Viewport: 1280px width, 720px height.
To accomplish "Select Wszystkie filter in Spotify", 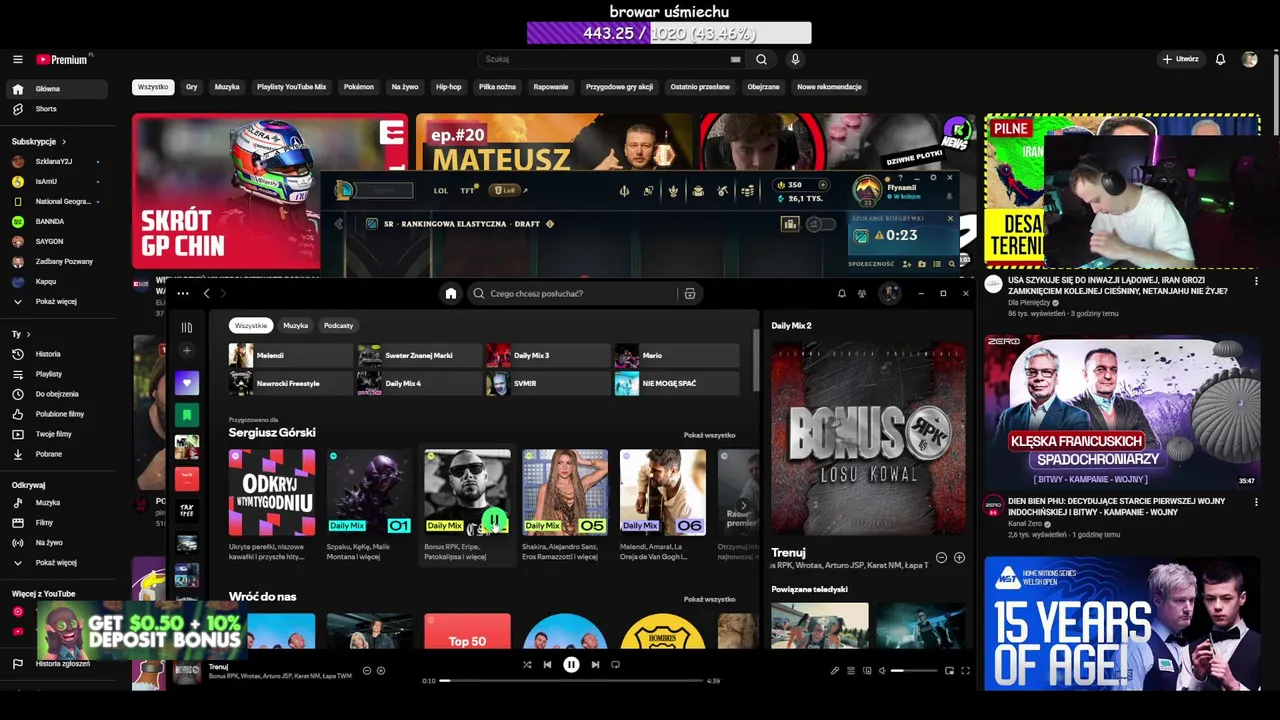I will tap(250, 325).
